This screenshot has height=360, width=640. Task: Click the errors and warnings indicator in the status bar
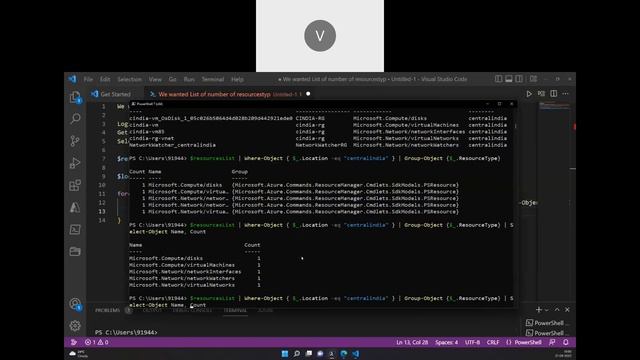(97, 342)
